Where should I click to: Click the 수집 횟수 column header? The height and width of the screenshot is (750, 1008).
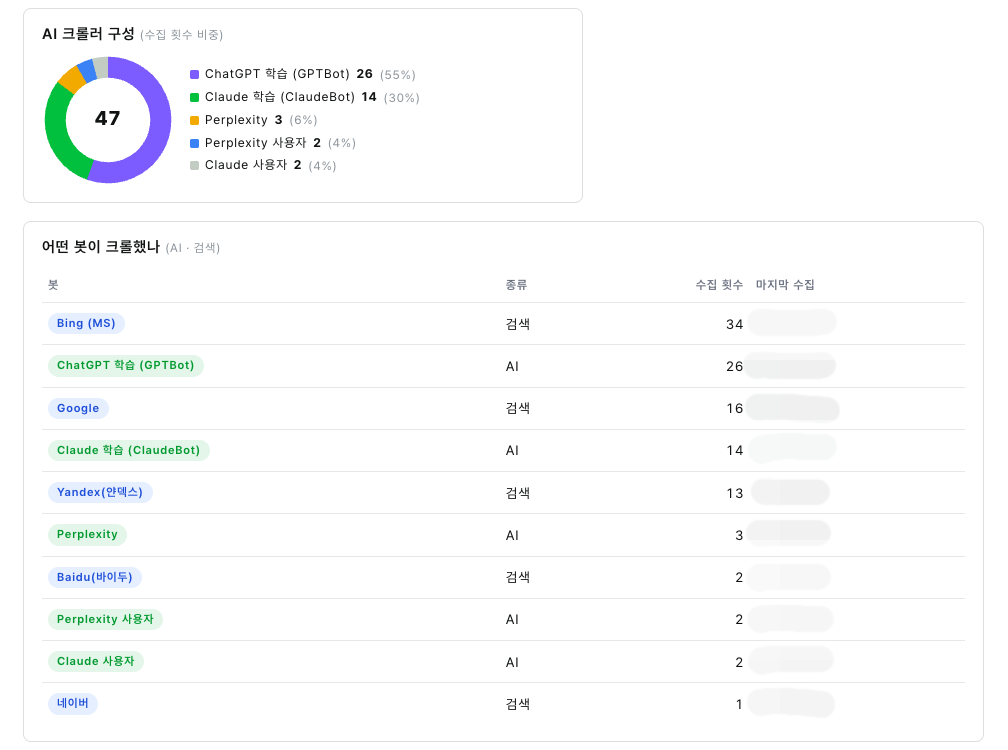pyautogui.click(x=719, y=285)
